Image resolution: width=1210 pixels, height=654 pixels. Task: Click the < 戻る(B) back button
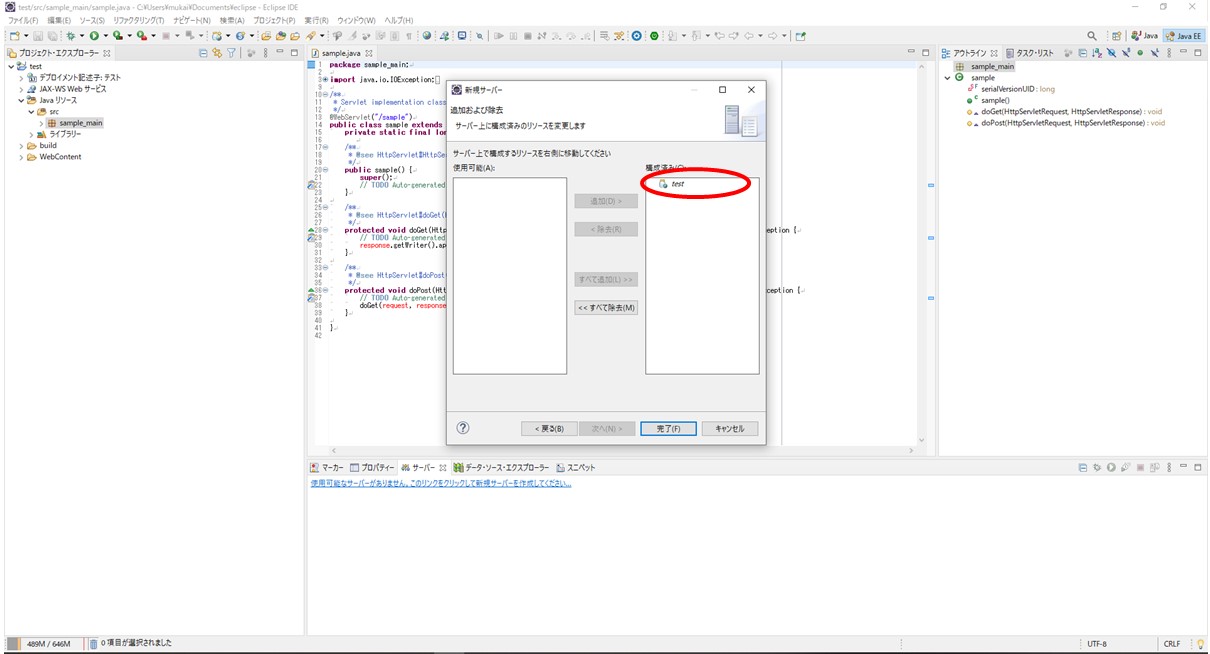(549, 428)
